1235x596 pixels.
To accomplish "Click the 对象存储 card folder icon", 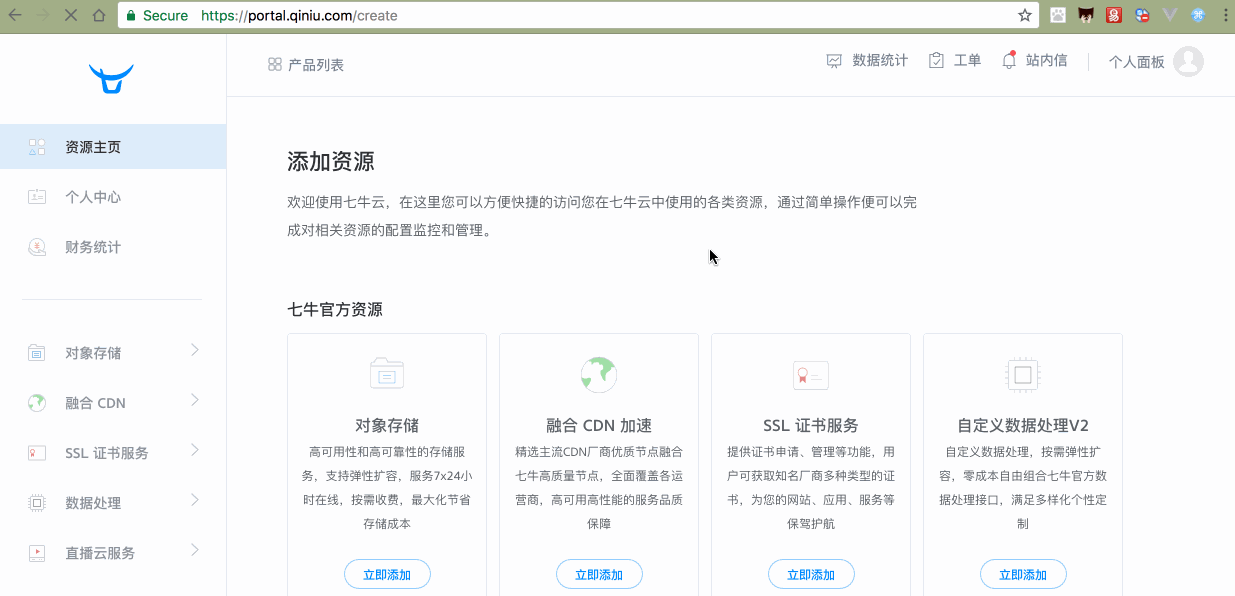I will 387,374.
